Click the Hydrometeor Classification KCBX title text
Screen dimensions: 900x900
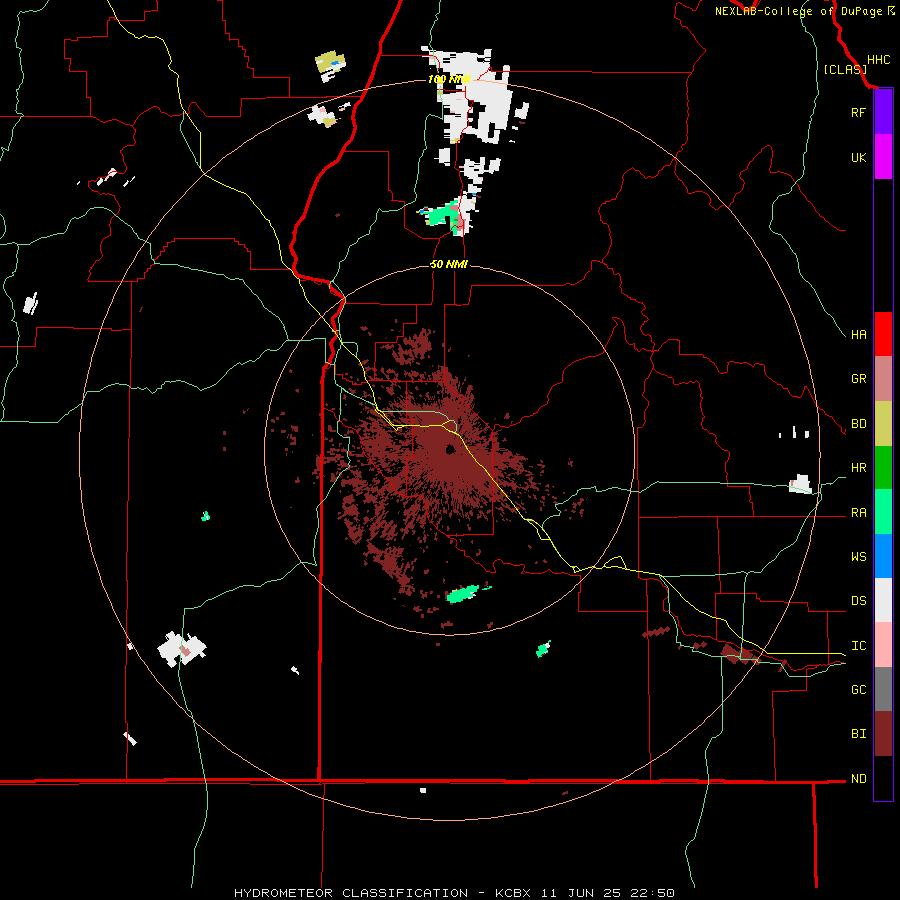[454, 893]
